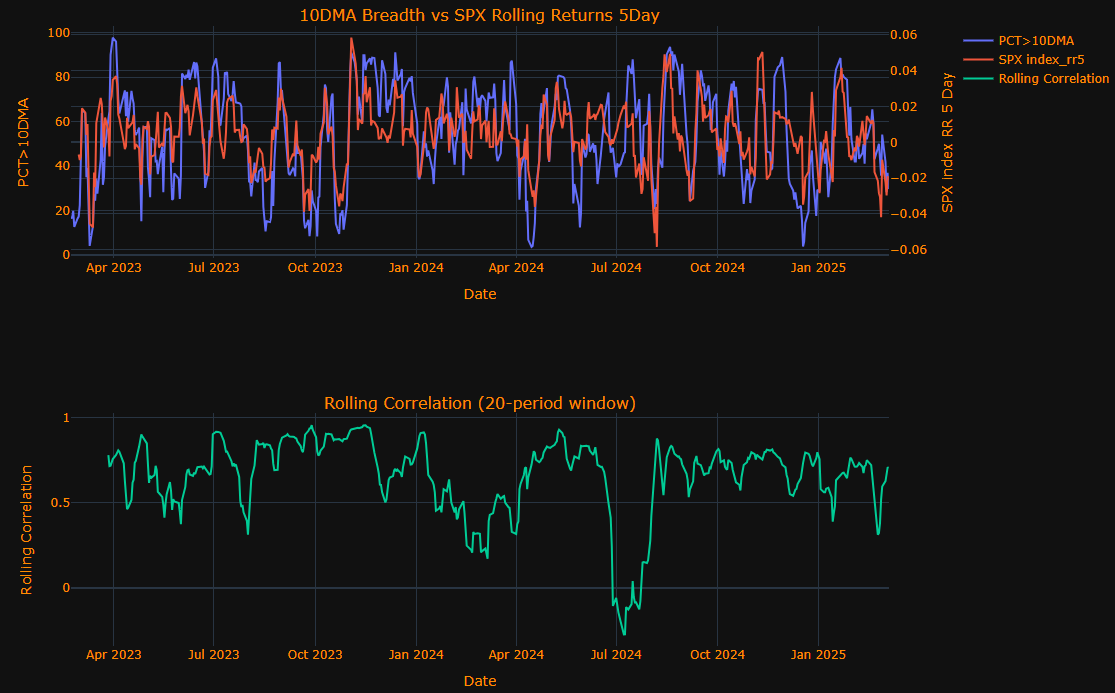Click the 'Date' axis title under the bottom chart

pyautogui.click(x=480, y=681)
